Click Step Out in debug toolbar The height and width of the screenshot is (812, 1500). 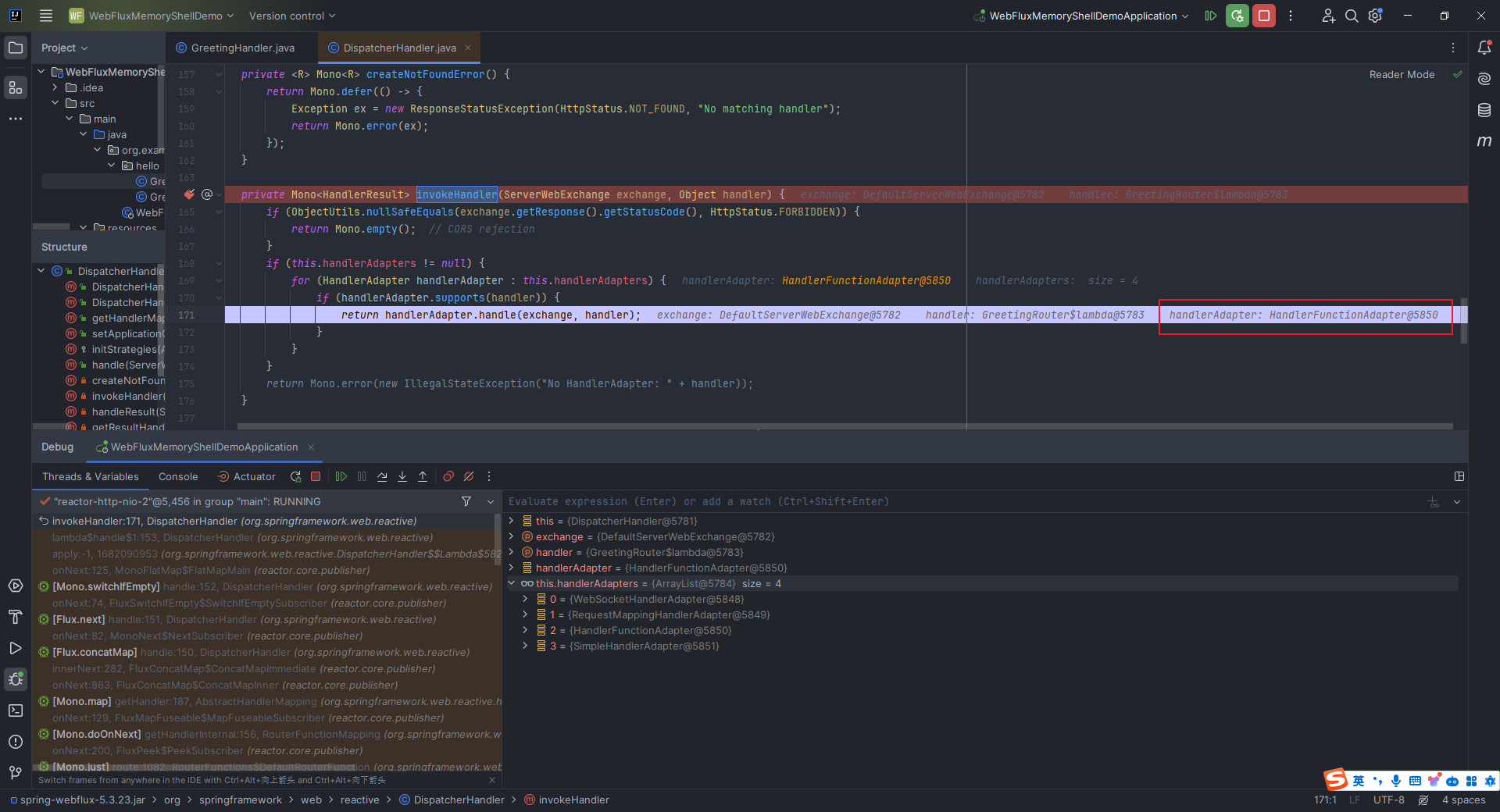pos(423,476)
